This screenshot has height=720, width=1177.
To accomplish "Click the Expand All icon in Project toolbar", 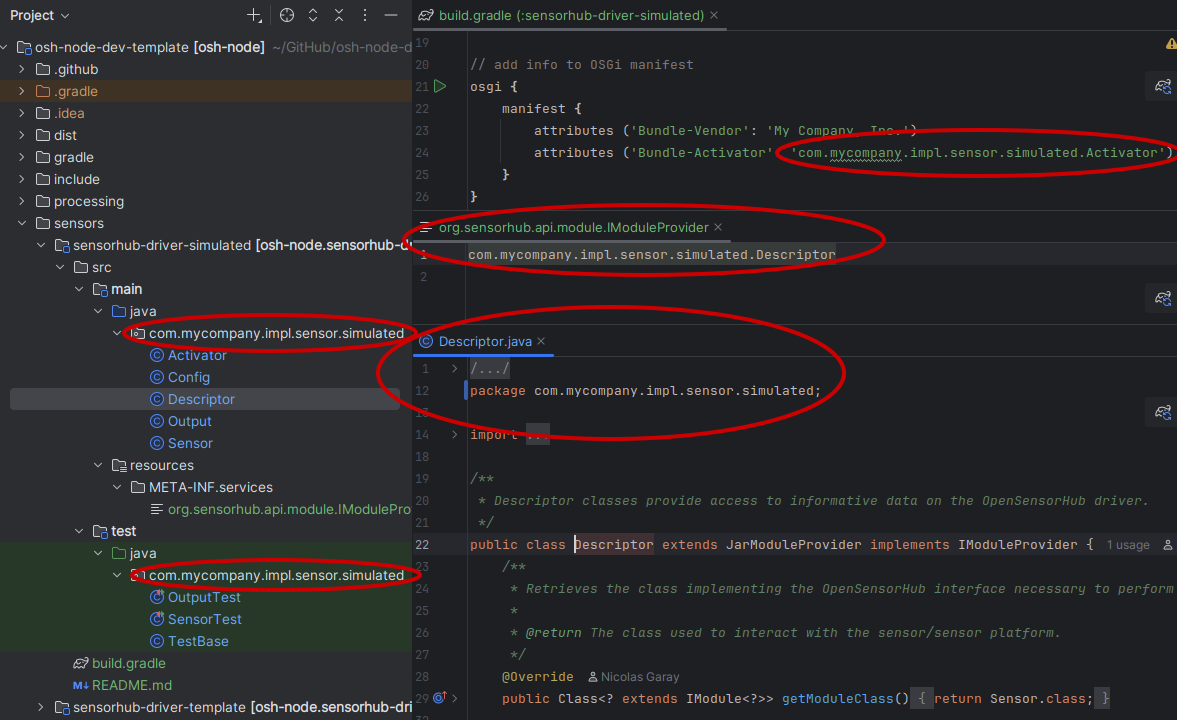I will [313, 15].
